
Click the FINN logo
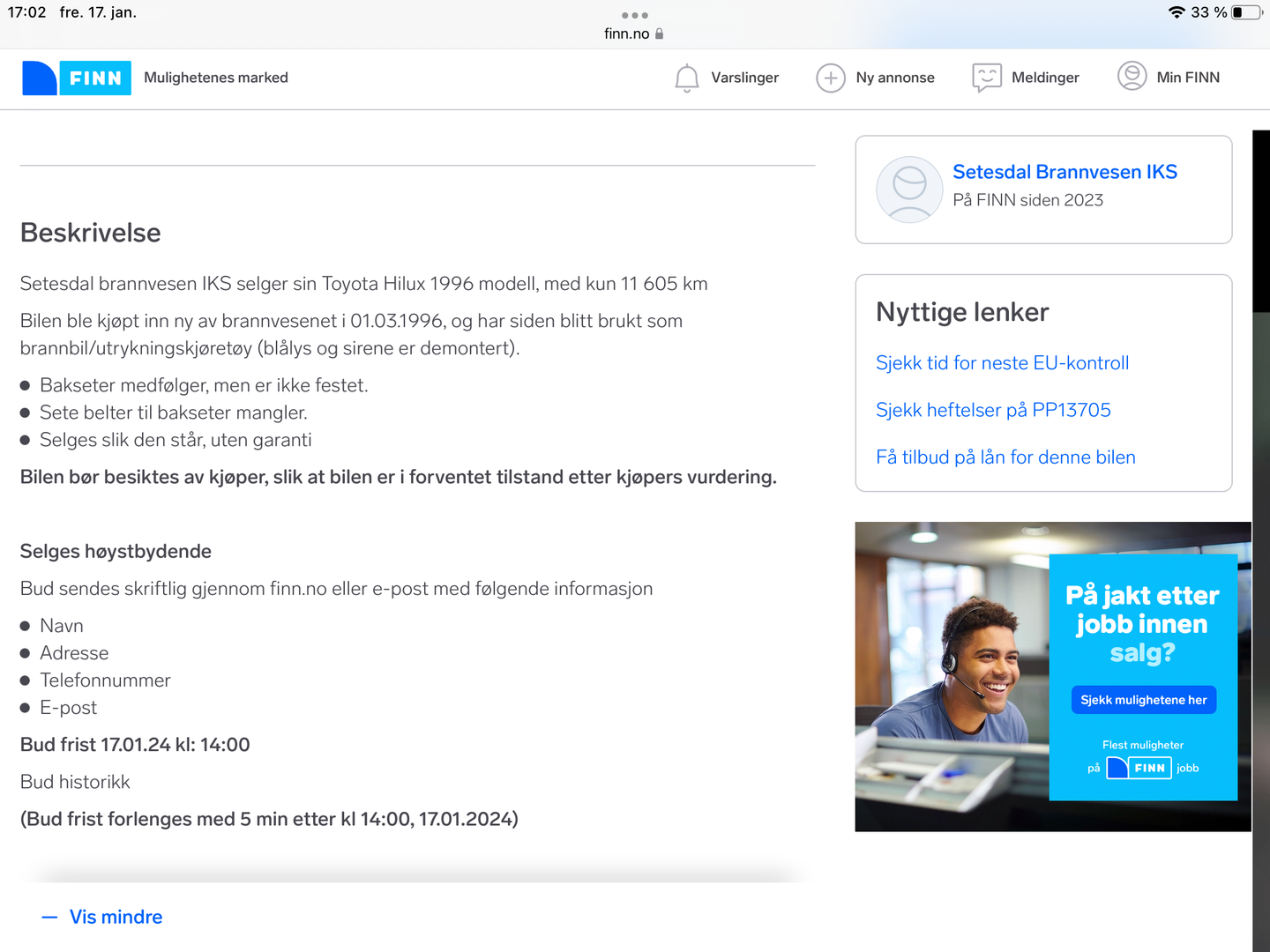pyautogui.click(x=77, y=78)
